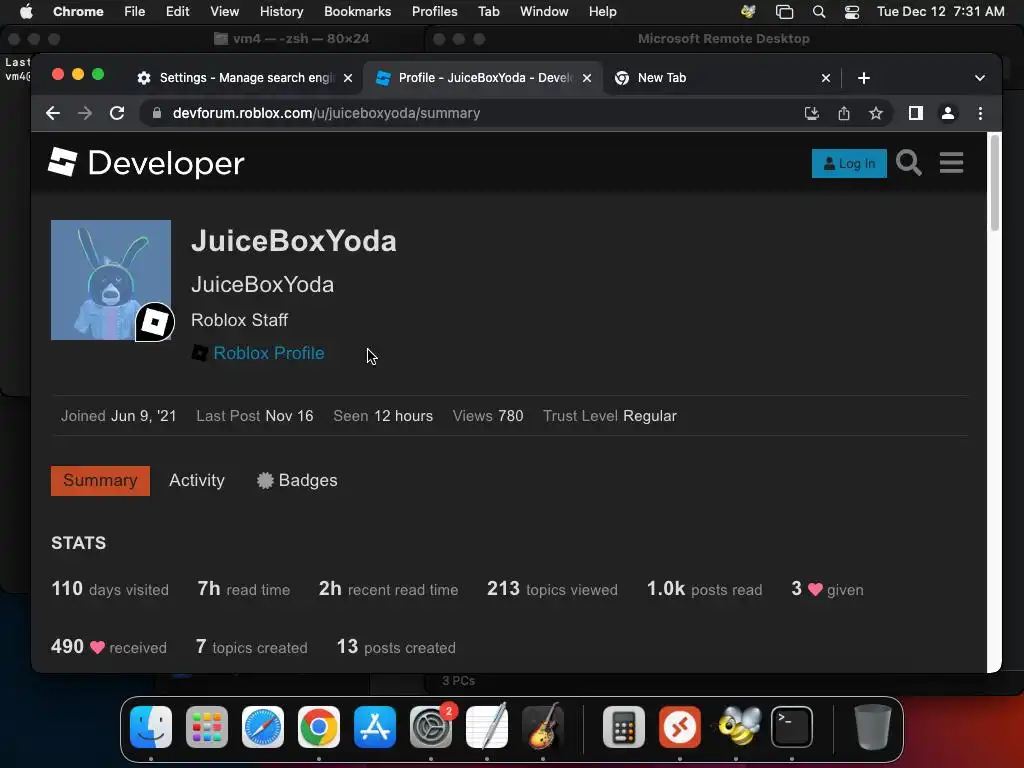
Task: Select the Profile - JuiceBoxYoda tab
Action: click(482, 78)
